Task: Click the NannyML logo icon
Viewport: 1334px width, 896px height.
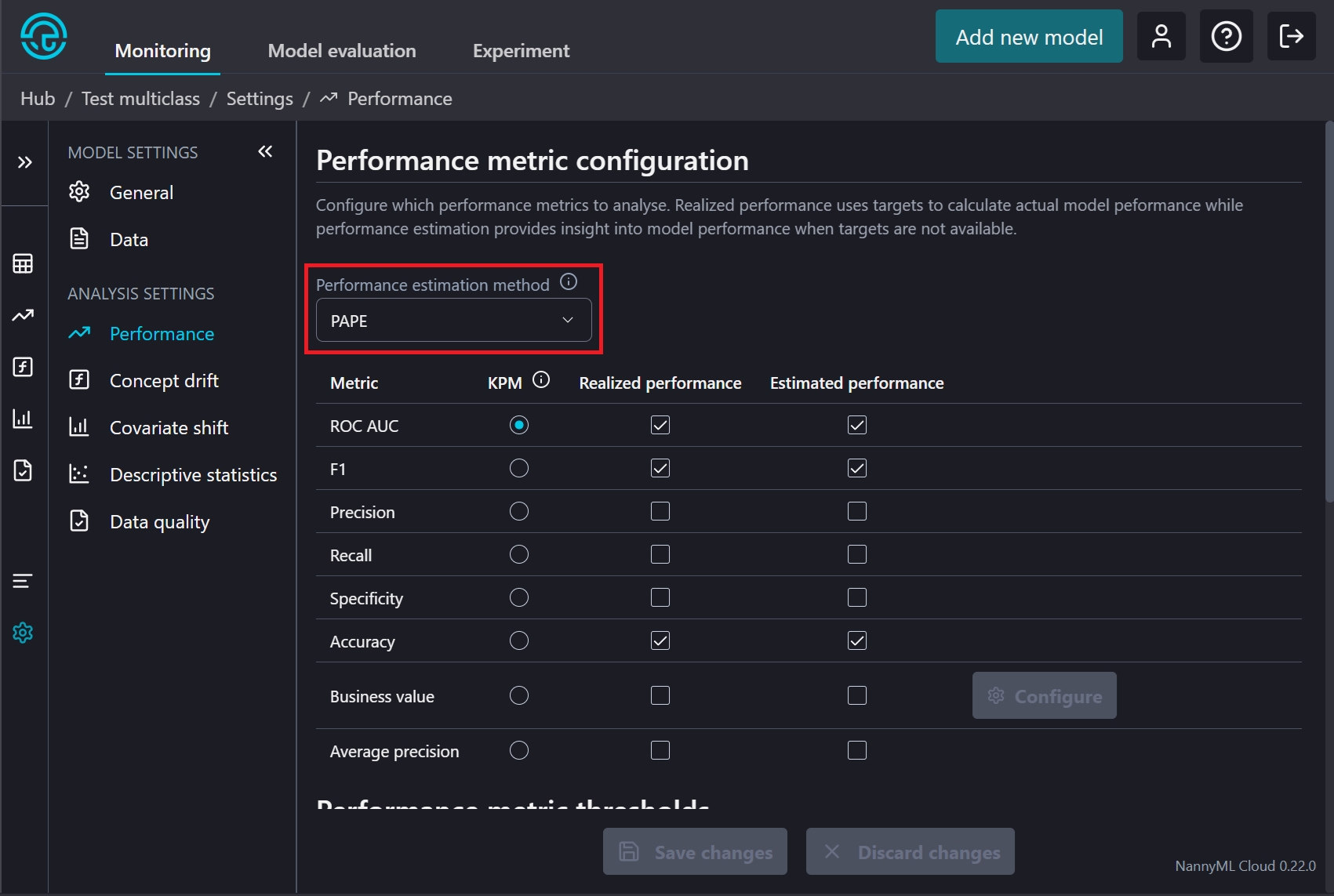Action: click(43, 36)
